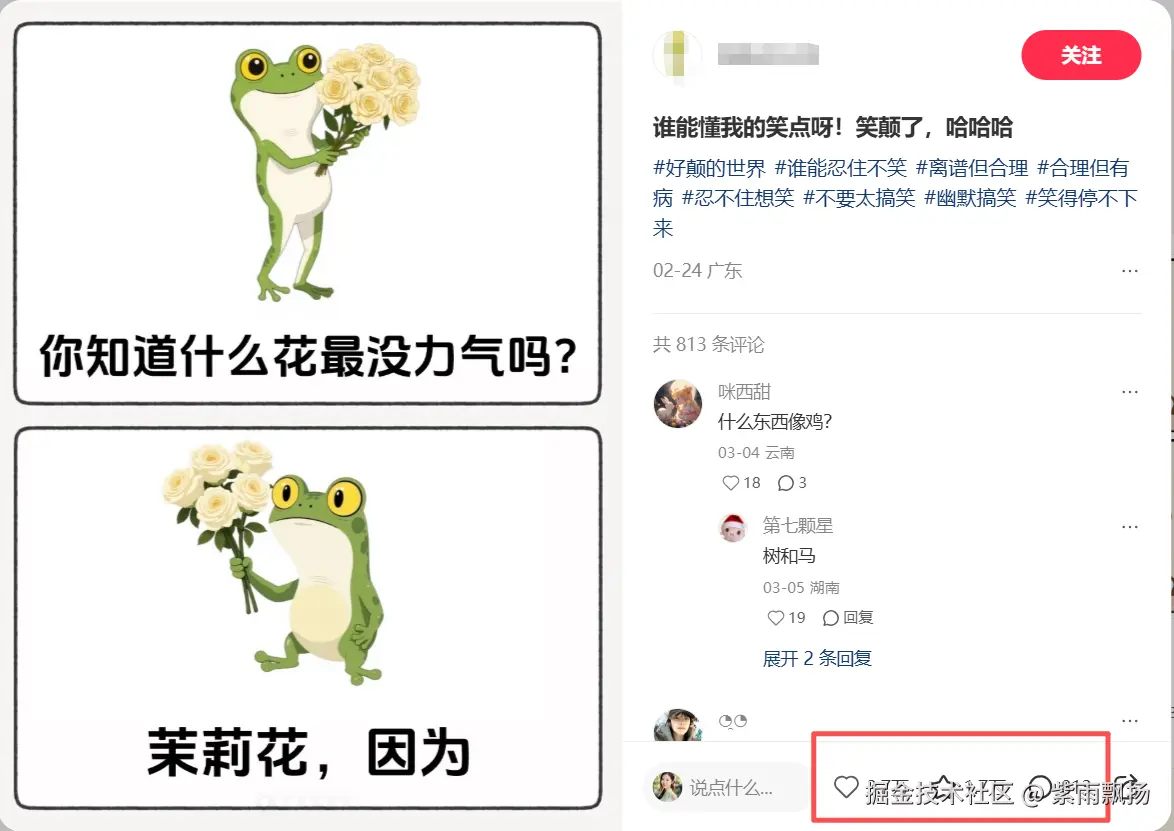Reply to 第七颗星 via 回复 icon
1174x831 pixels.
(x=848, y=618)
